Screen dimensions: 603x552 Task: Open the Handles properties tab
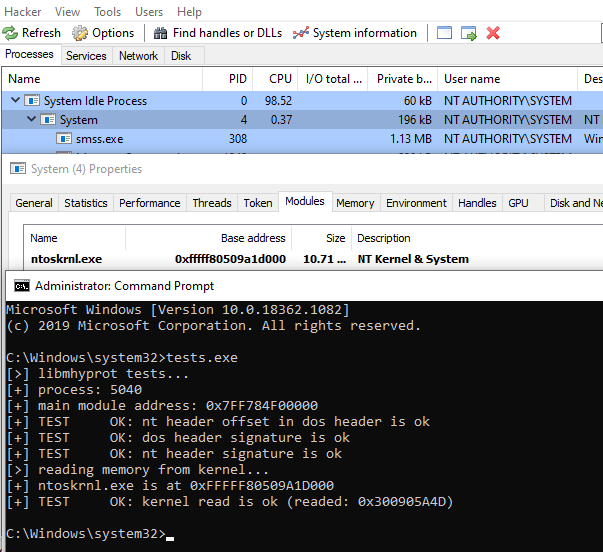[x=477, y=203]
